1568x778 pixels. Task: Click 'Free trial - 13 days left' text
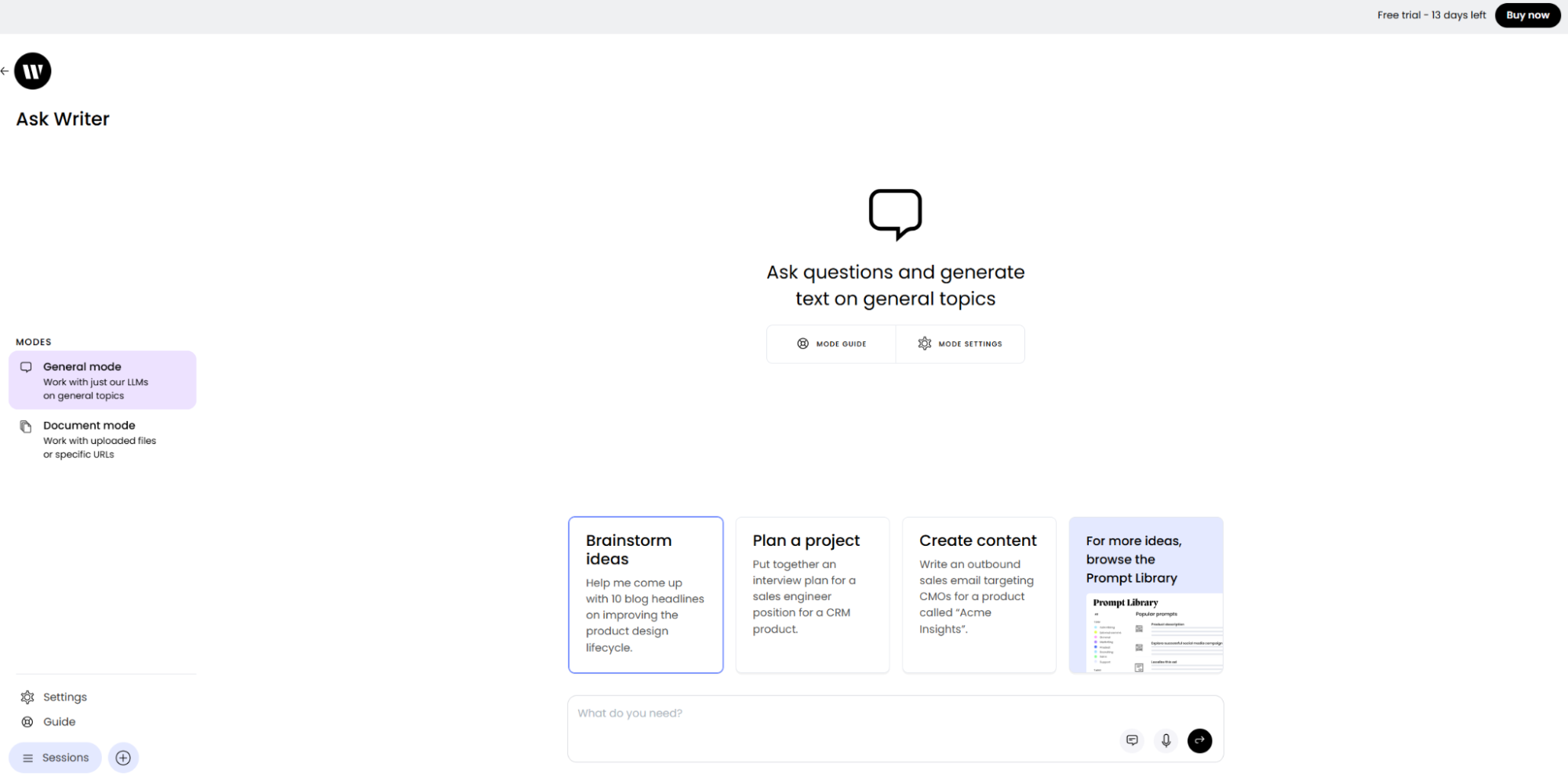(x=1432, y=15)
